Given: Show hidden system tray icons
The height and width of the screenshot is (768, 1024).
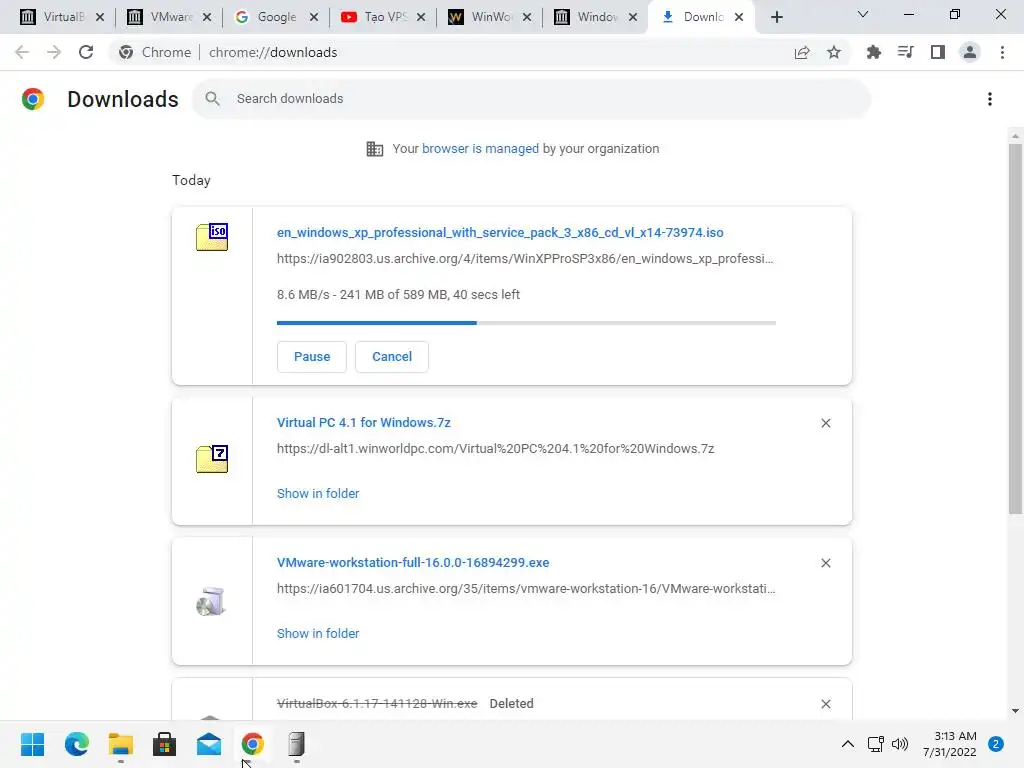Looking at the screenshot, I should click(x=848, y=744).
